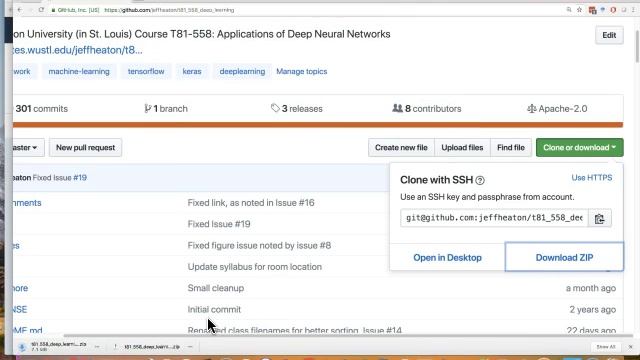Viewport: 640px width, 360px height.
Task: Open browser zoom magnifier icon
Action: pyautogui.click(x=569, y=10)
